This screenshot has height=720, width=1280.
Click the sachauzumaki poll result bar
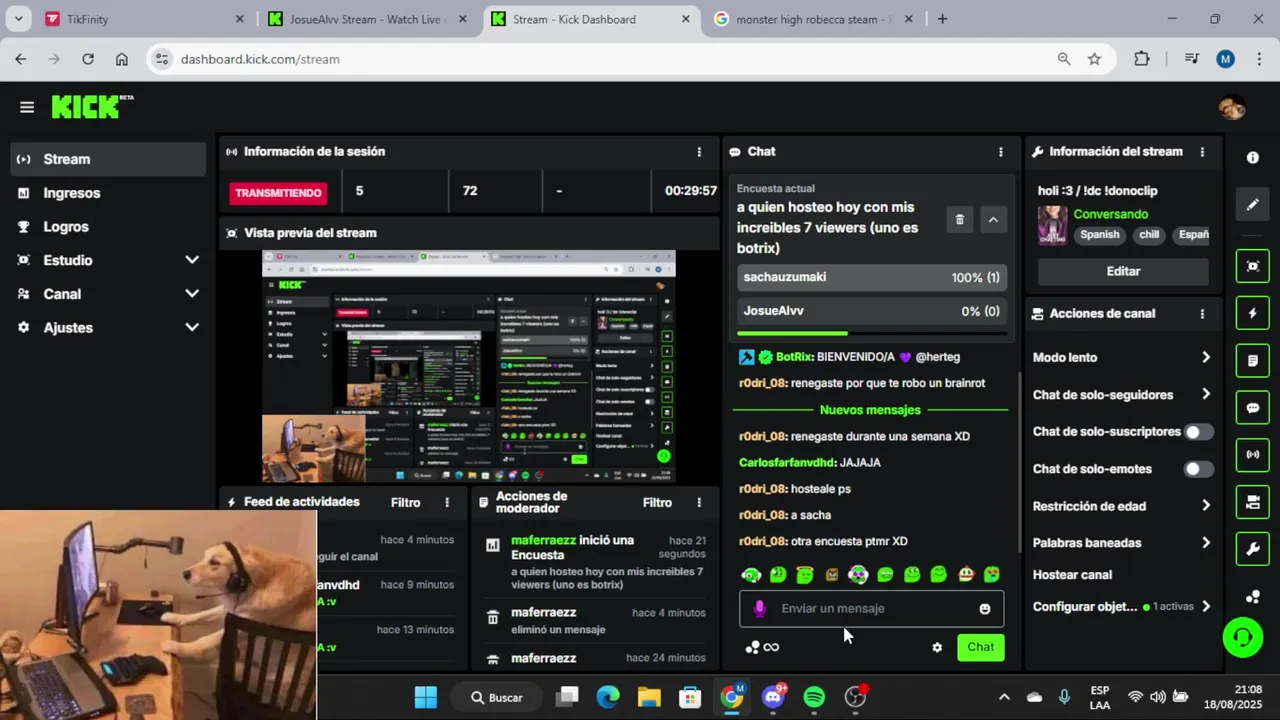pos(870,278)
